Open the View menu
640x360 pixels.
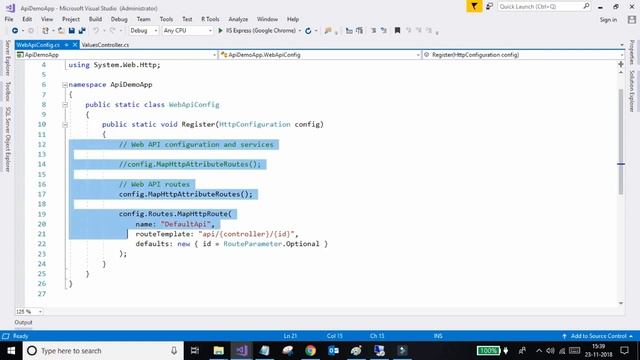click(47, 19)
